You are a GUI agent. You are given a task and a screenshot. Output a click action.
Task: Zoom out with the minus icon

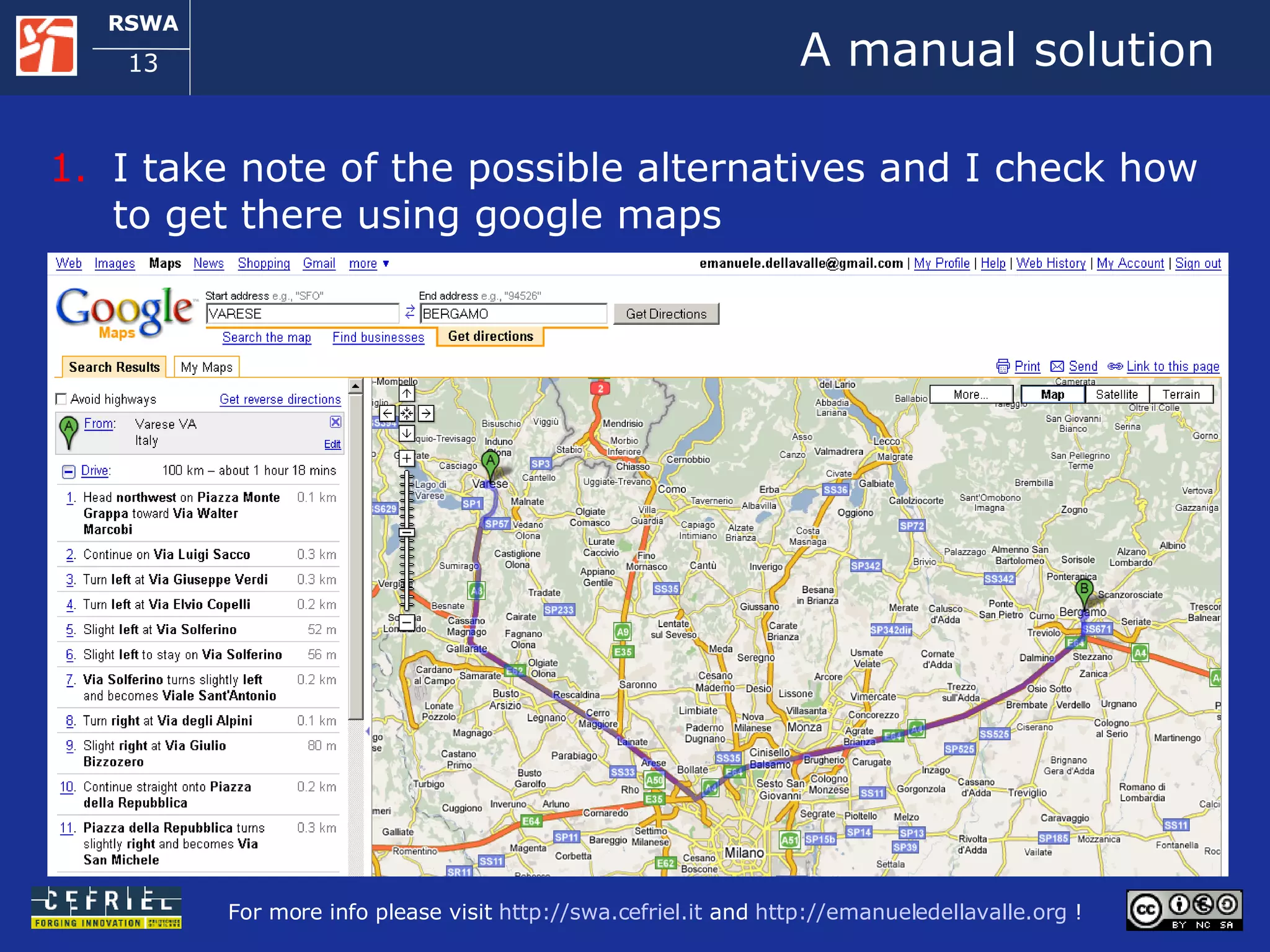[x=407, y=622]
